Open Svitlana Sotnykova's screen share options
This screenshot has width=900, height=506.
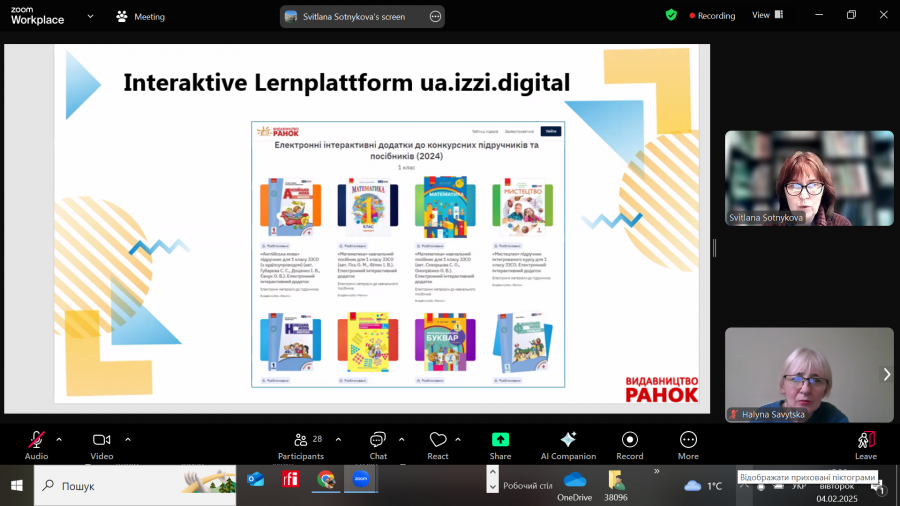point(436,17)
